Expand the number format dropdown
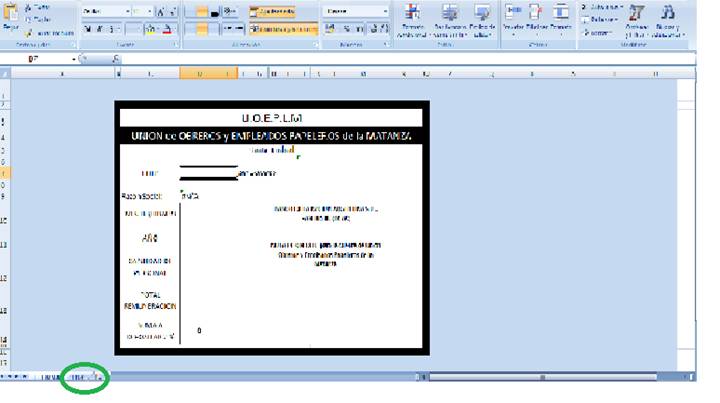720x403 pixels. click(x=386, y=11)
